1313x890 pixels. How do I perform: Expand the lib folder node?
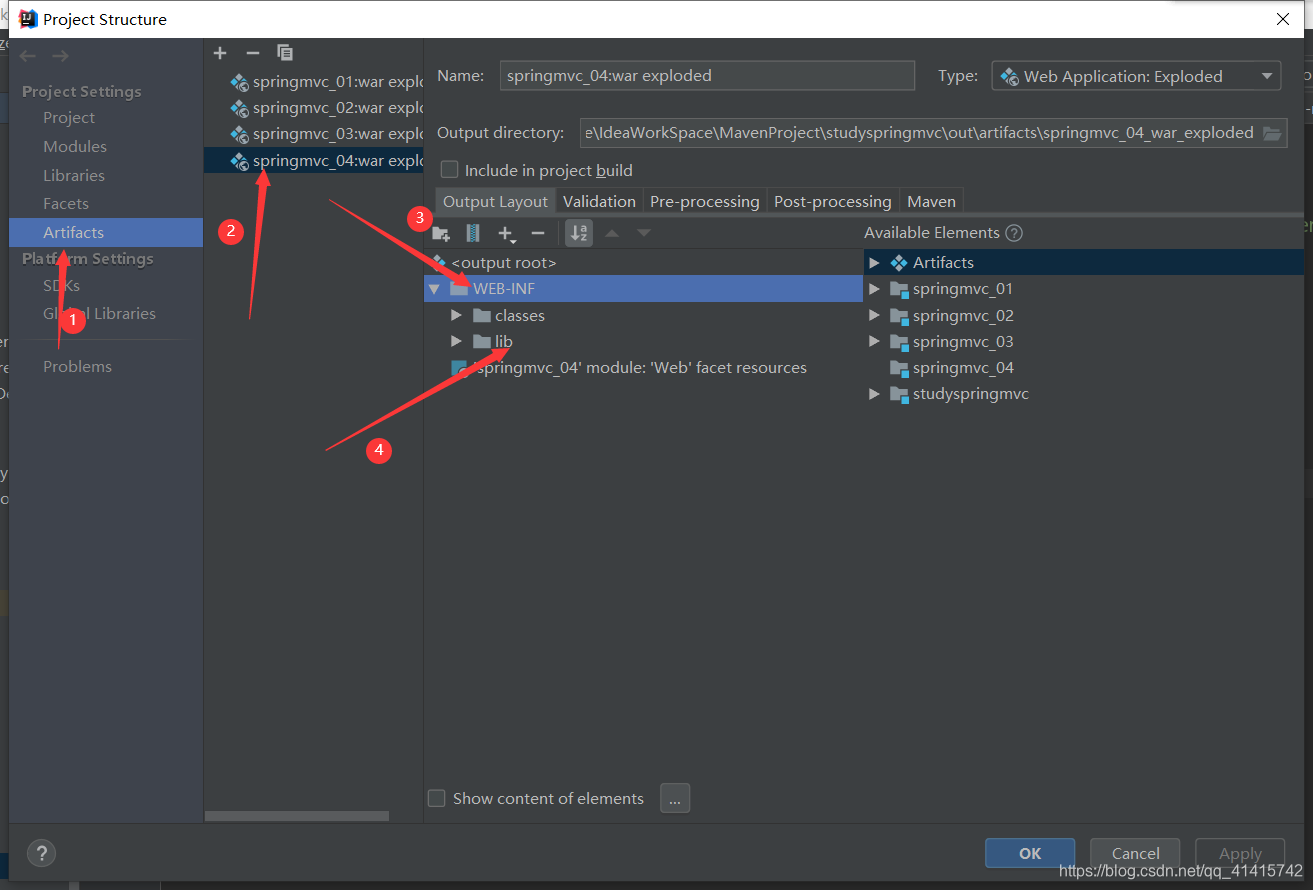[x=456, y=341]
